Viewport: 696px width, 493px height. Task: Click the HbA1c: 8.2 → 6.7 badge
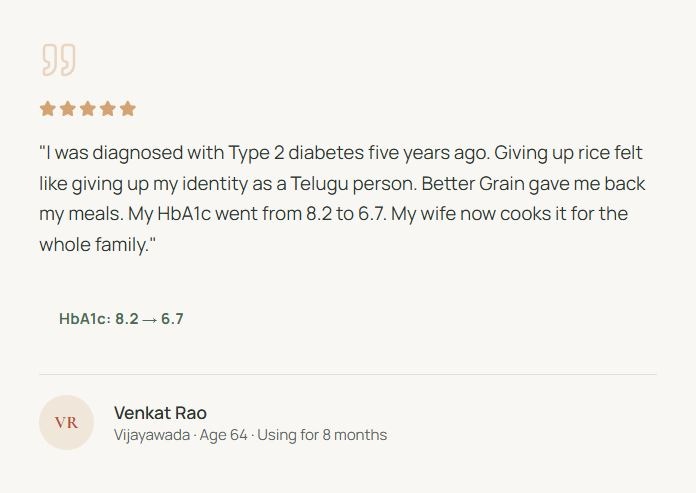[x=121, y=319]
